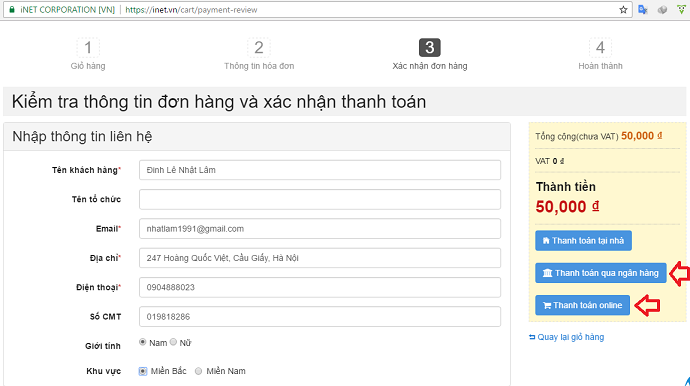Image resolution: width=690 pixels, height=386 pixels.
Task: Click Thanh toán online button
Action: pyautogui.click(x=583, y=305)
